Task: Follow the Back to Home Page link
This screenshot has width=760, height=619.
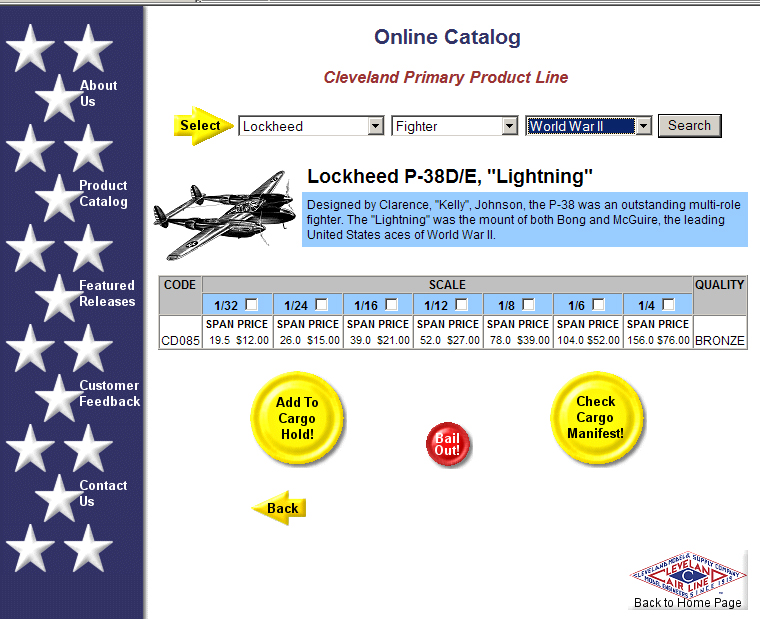Action: (688, 602)
